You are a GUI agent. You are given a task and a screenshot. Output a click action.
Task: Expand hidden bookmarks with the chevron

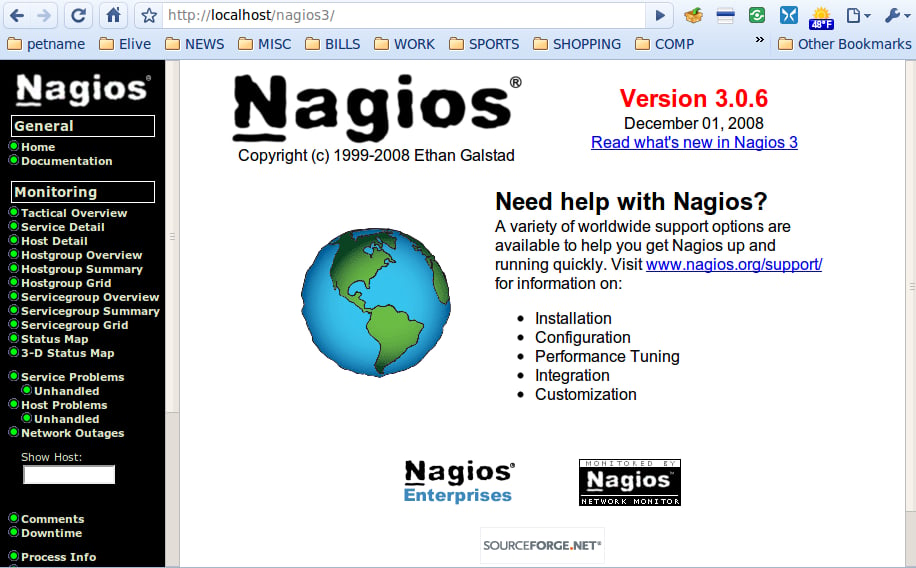759,40
